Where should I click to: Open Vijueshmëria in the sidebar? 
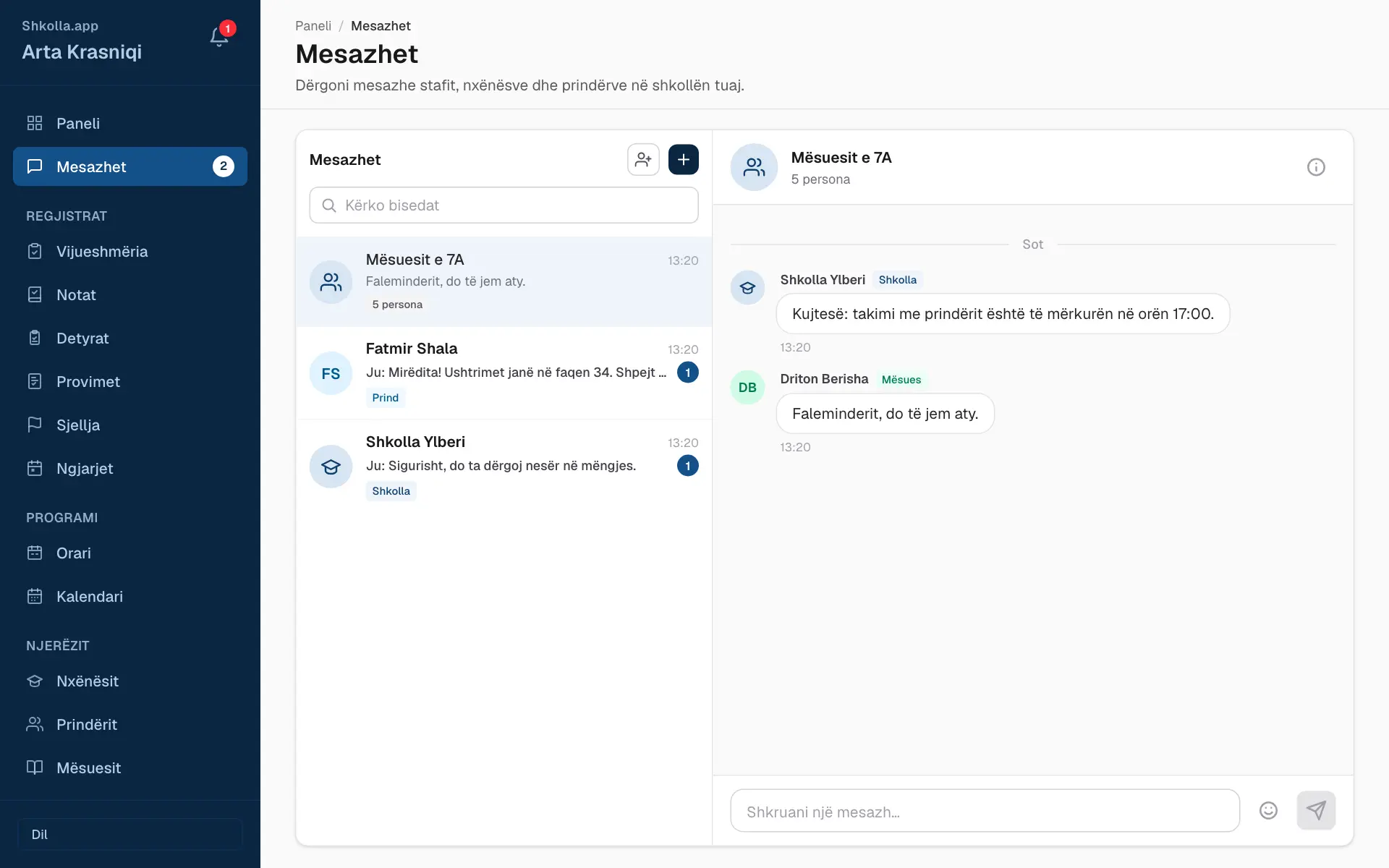coord(130,252)
